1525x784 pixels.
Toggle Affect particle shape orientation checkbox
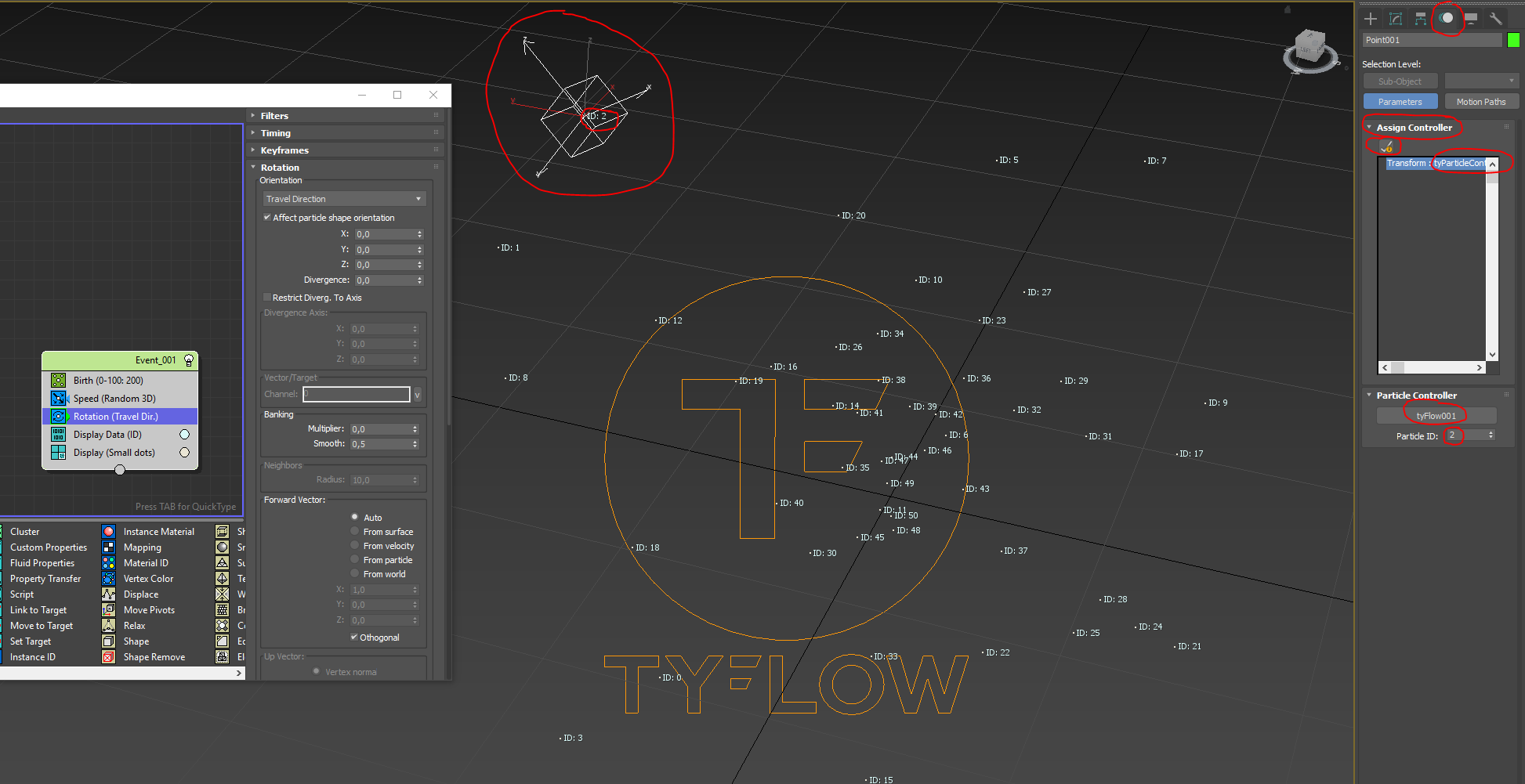tap(267, 218)
